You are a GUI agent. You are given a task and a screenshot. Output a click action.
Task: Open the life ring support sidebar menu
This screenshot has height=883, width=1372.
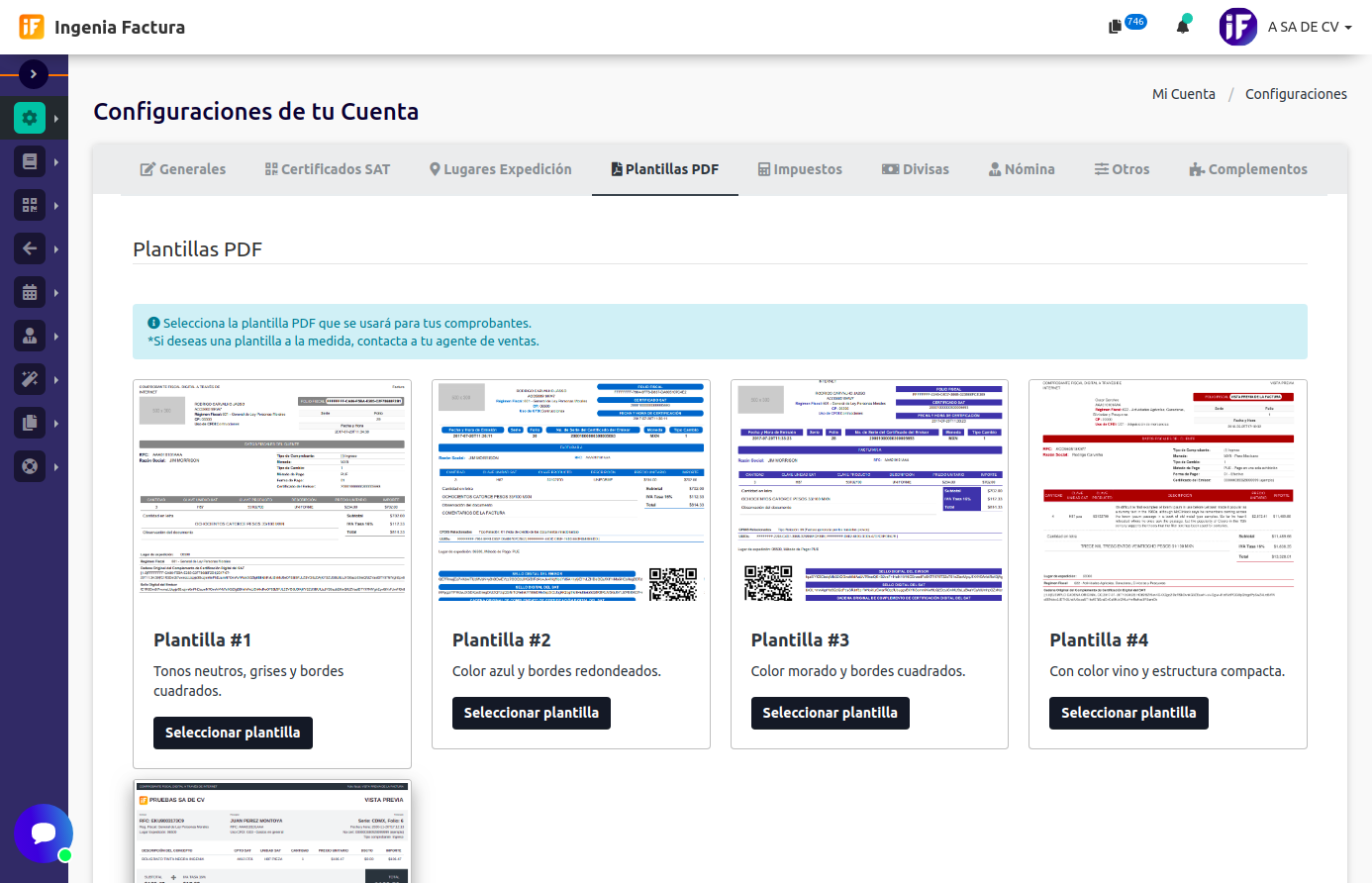click(x=30, y=465)
